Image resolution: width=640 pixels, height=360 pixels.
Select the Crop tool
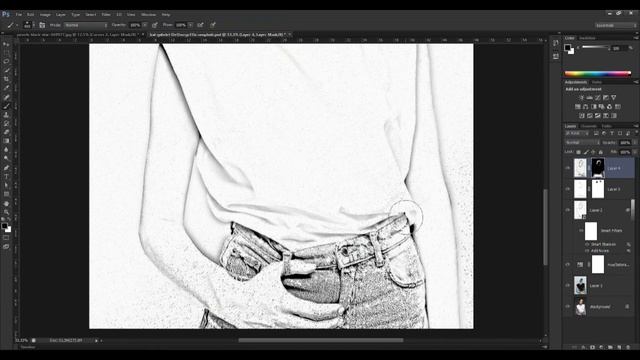[6, 79]
